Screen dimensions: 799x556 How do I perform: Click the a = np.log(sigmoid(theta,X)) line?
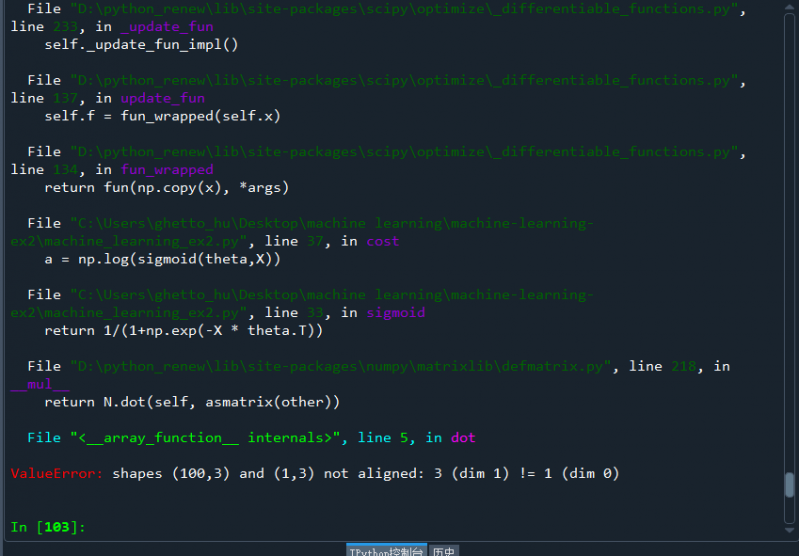[x=162, y=259]
